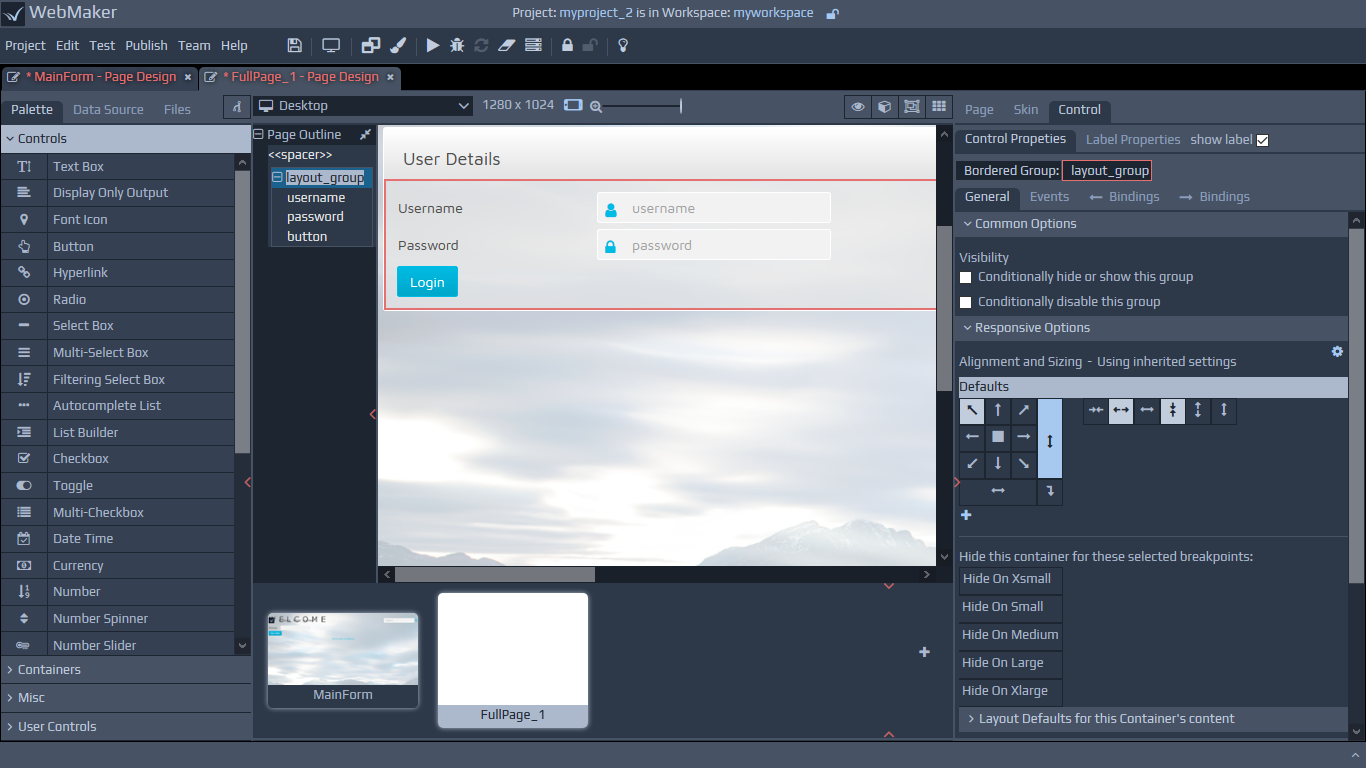The height and width of the screenshot is (768, 1366).
Task: Click the debug bug icon
Action: (x=457, y=45)
